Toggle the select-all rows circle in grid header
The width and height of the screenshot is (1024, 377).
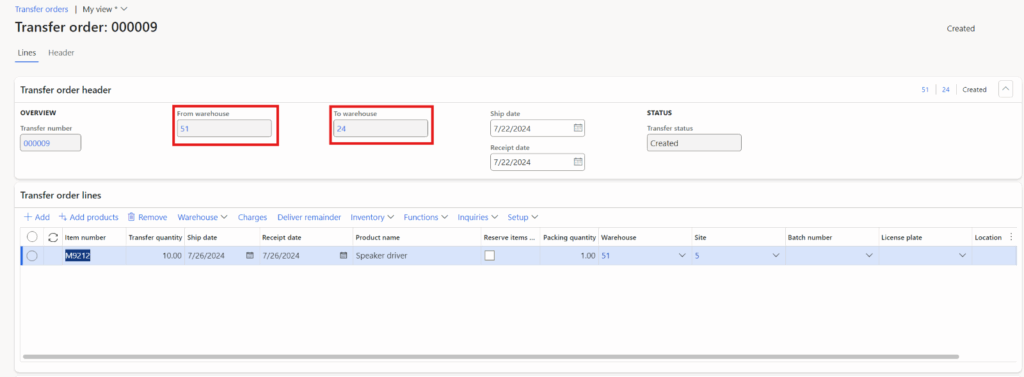coord(32,237)
